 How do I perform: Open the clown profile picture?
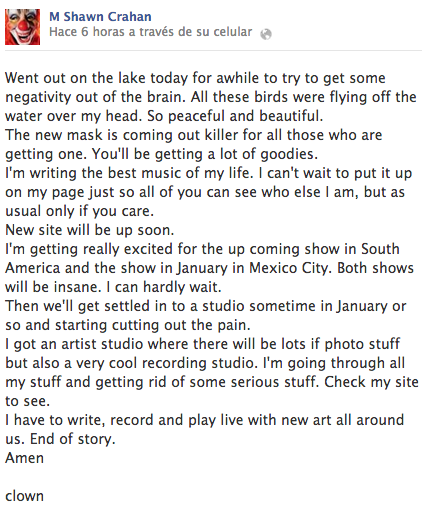(22, 27)
